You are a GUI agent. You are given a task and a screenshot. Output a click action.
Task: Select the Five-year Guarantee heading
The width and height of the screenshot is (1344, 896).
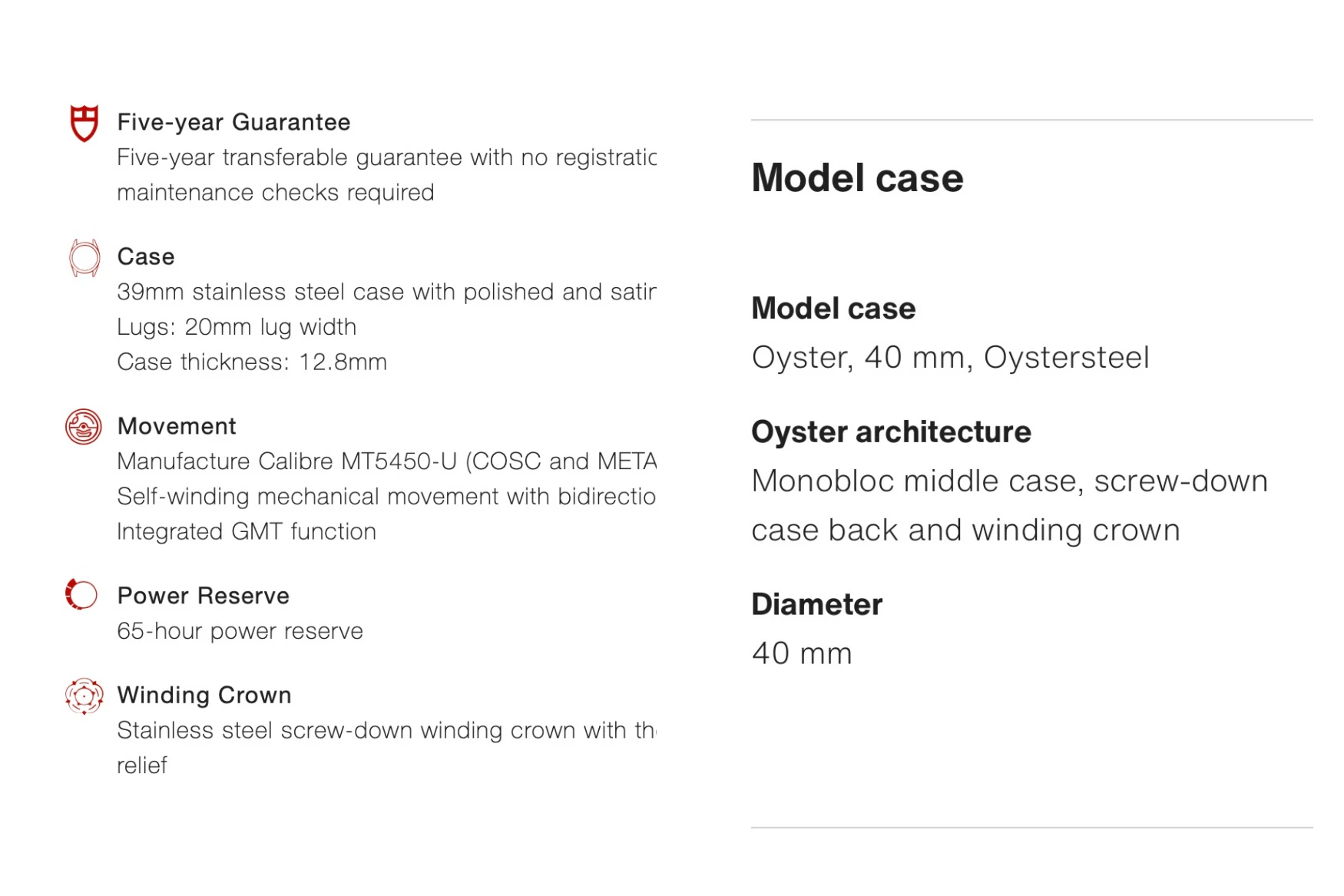(x=233, y=122)
